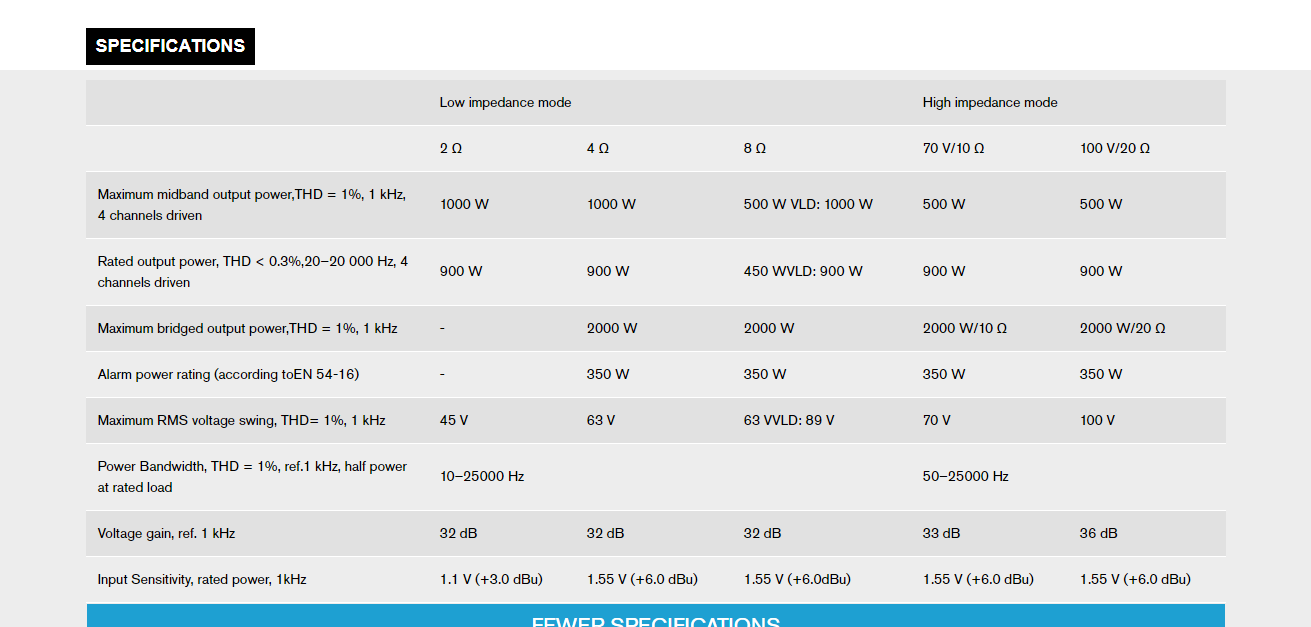Viewport: 1311px width, 627px height.
Task: Select 1.55 V sensitivity under 4 Ω
Action: coord(642,580)
